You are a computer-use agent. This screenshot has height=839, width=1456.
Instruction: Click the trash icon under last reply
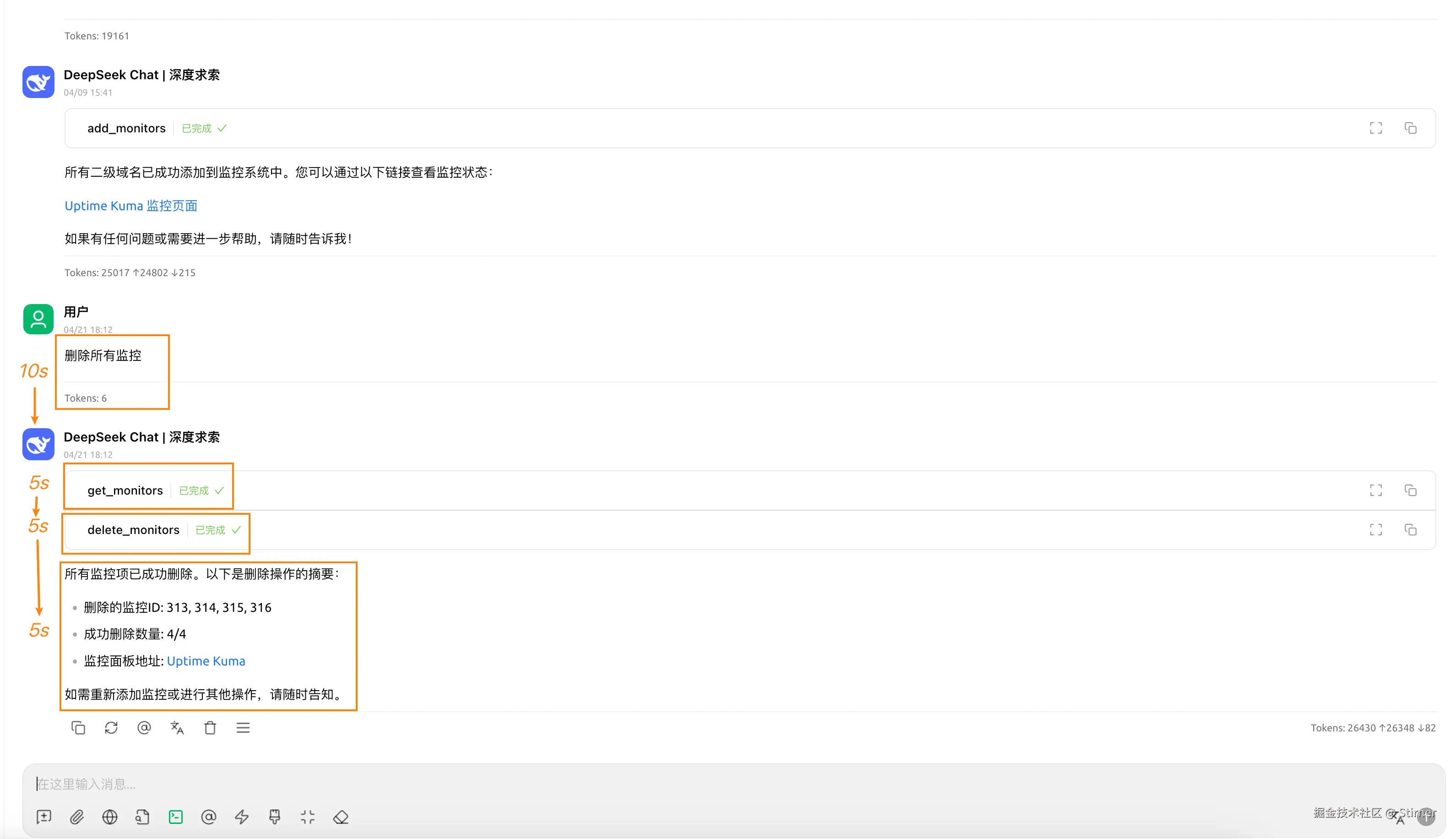pos(210,728)
